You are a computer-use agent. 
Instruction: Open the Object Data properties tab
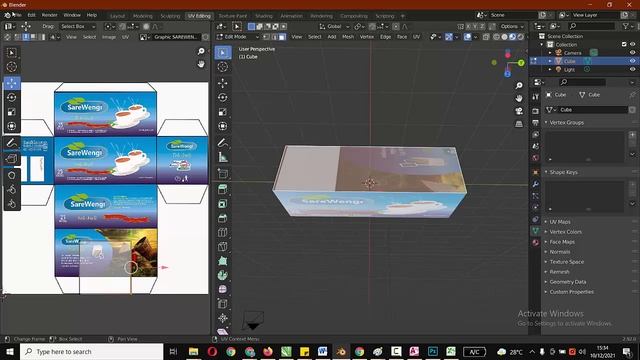[x=536, y=231]
